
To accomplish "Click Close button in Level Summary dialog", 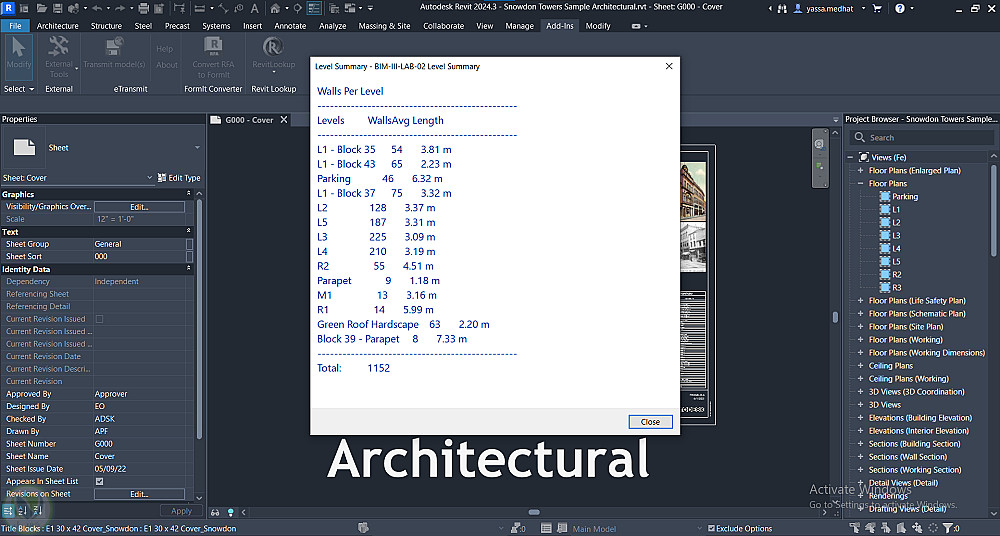I will point(651,422).
